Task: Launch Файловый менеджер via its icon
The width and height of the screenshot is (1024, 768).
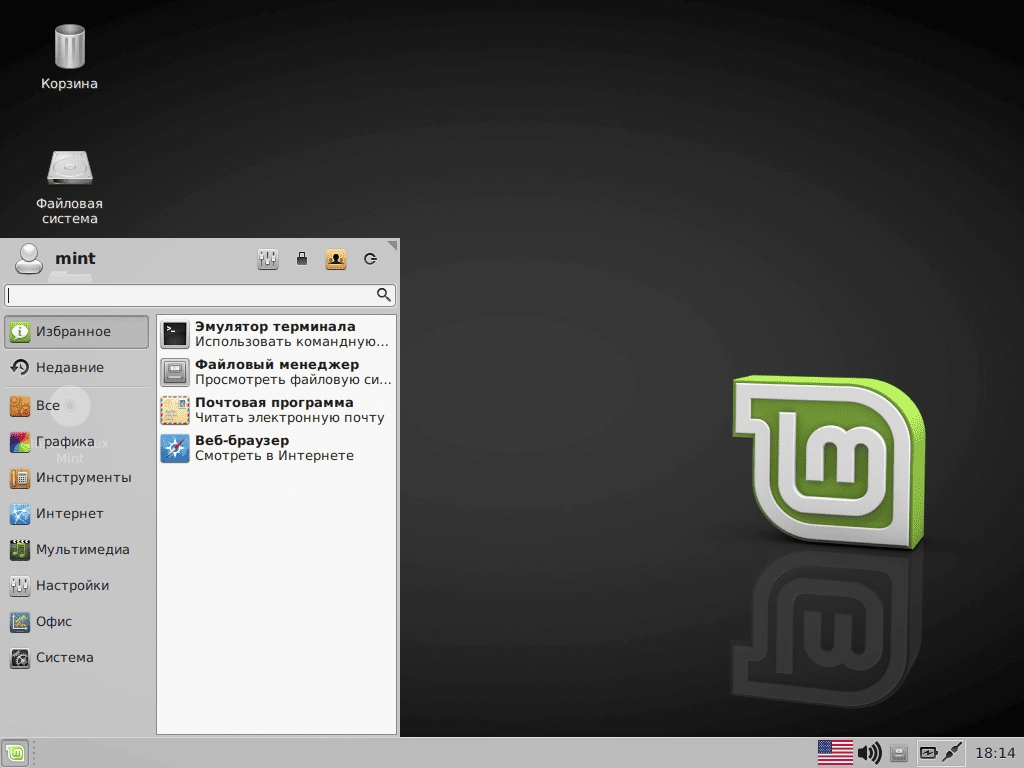Action: pyautogui.click(x=175, y=372)
